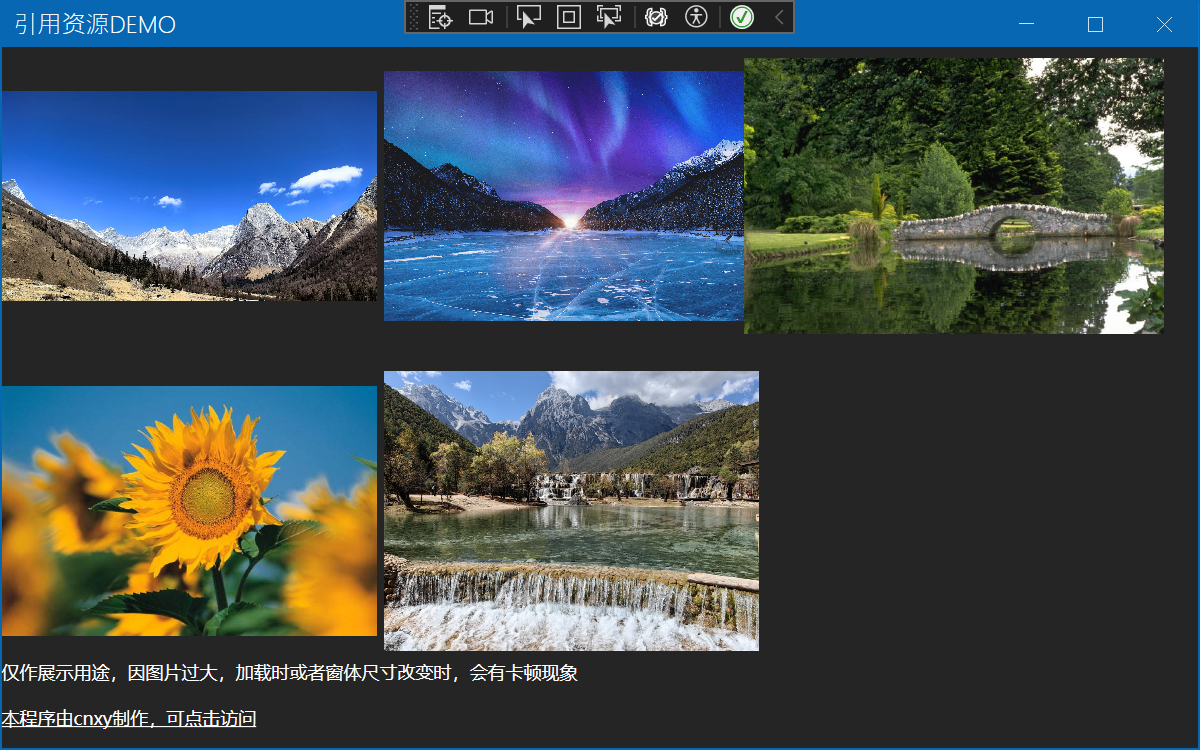Click the waterfall mountain lake picture
The image size is (1200, 750).
(571, 510)
